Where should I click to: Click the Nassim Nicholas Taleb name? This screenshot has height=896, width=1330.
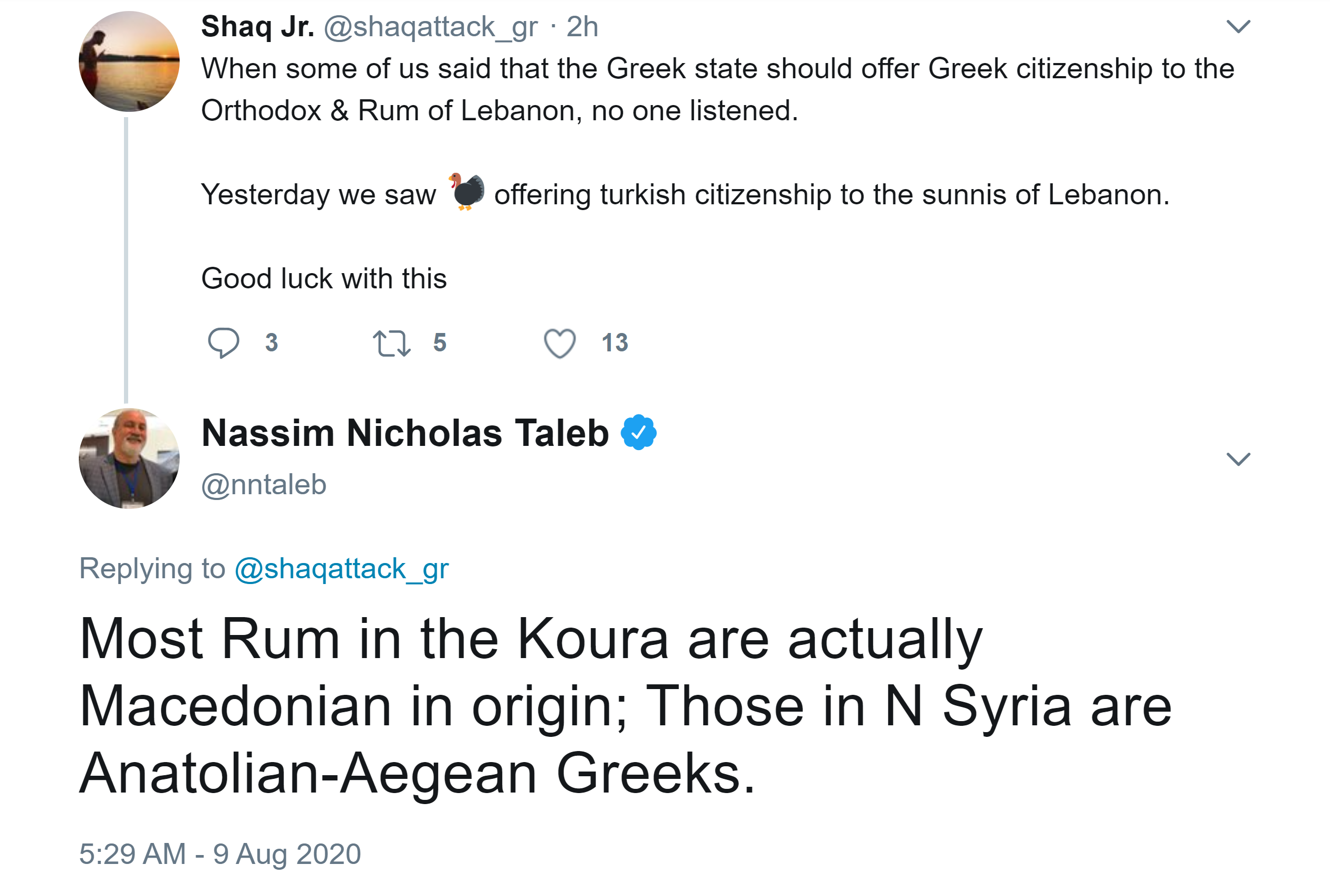(x=405, y=433)
